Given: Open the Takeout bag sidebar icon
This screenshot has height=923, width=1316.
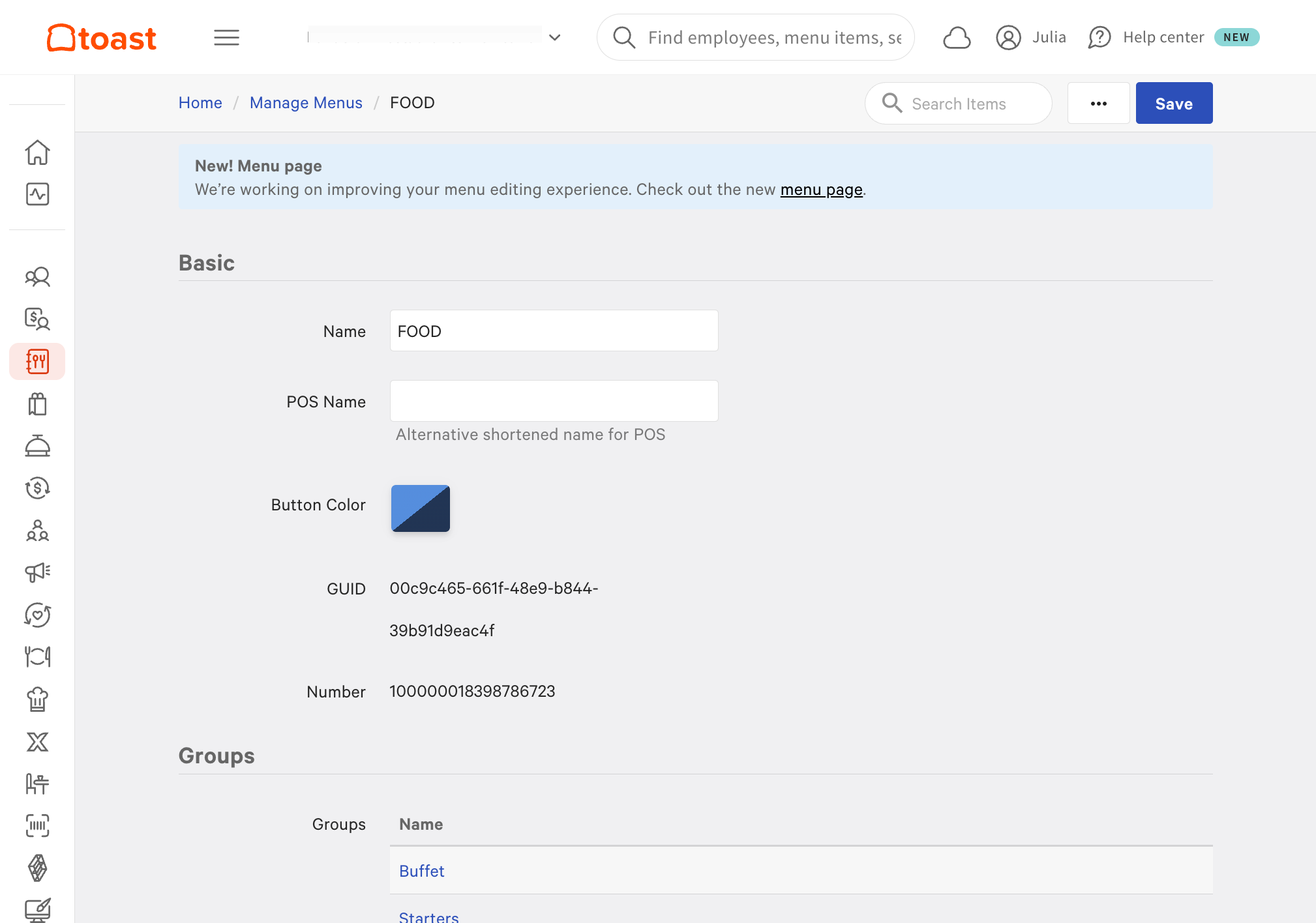Looking at the screenshot, I should pyautogui.click(x=37, y=404).
